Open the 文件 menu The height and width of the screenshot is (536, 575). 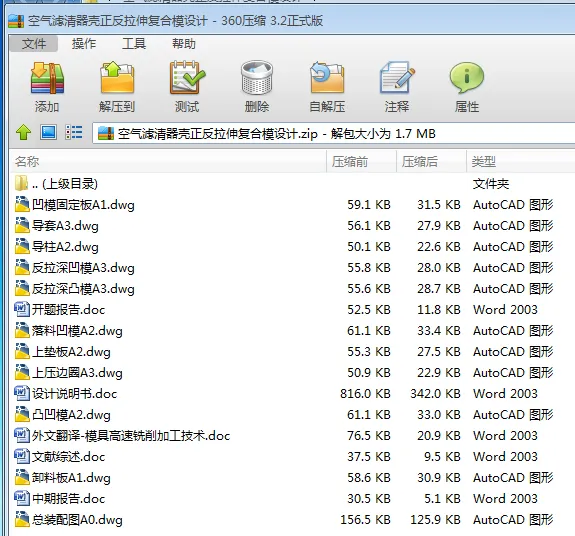tap(34, 44)
